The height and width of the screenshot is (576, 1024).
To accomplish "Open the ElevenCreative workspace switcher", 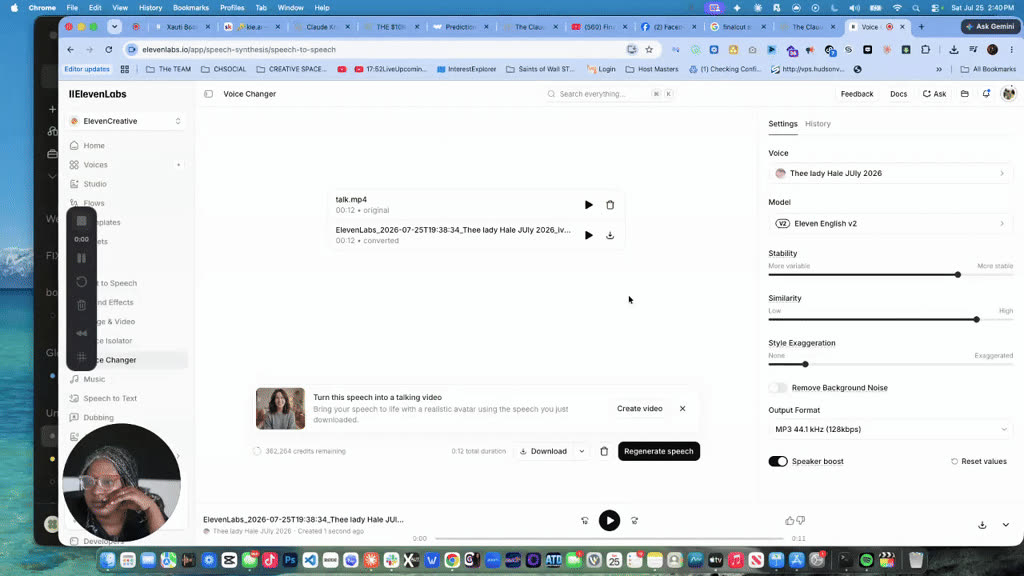I will point(126,121).
